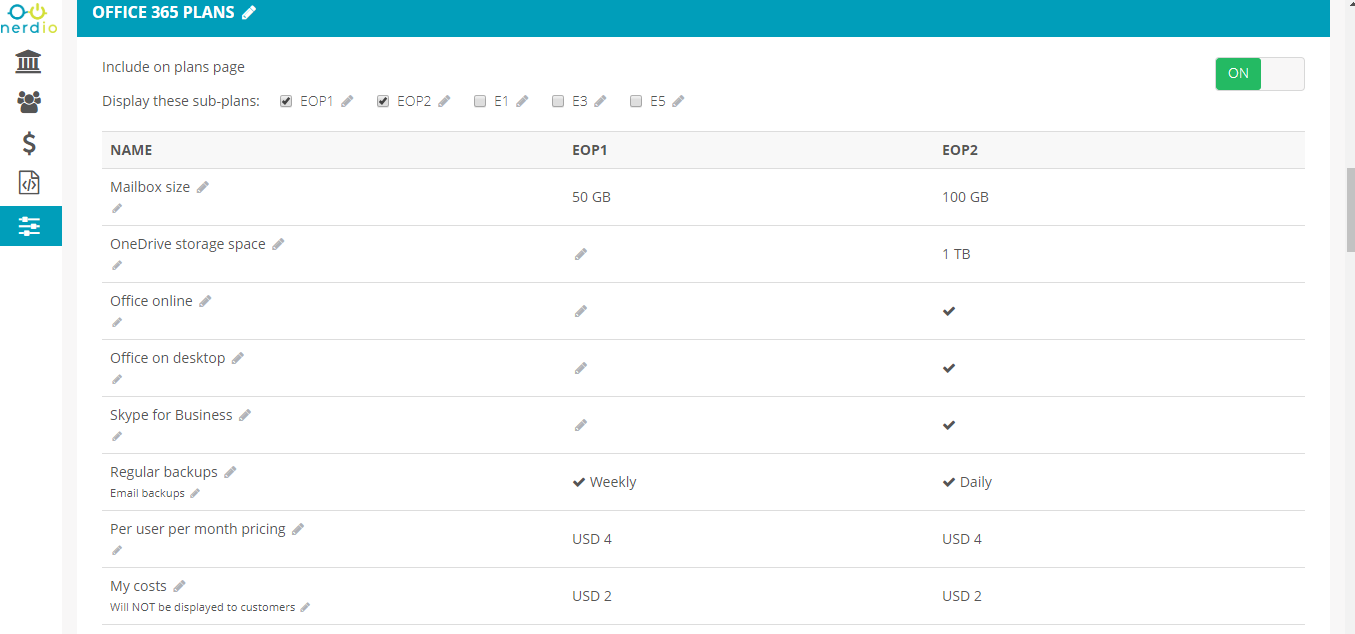Click pencil next to Per user per month pricing
Screen dimensions: 1355x634
[298, 529]
